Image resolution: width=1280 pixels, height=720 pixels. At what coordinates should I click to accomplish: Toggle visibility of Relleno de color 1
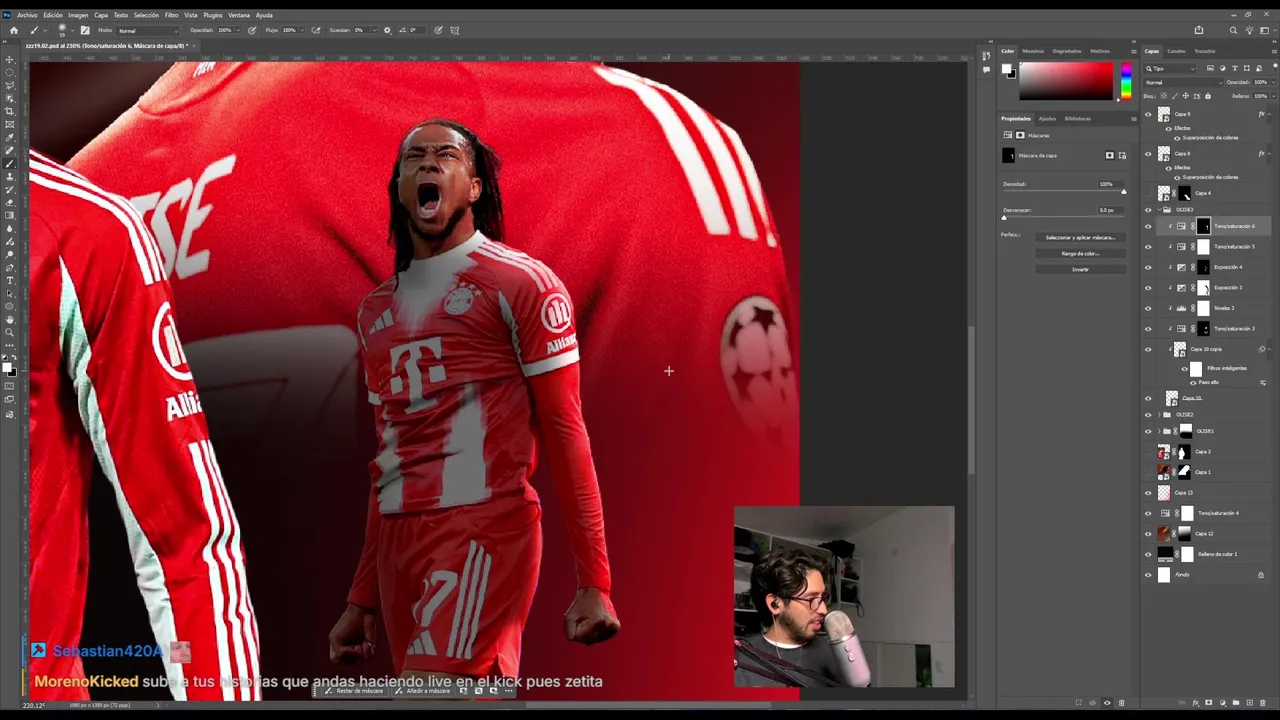coord(1148,554)
